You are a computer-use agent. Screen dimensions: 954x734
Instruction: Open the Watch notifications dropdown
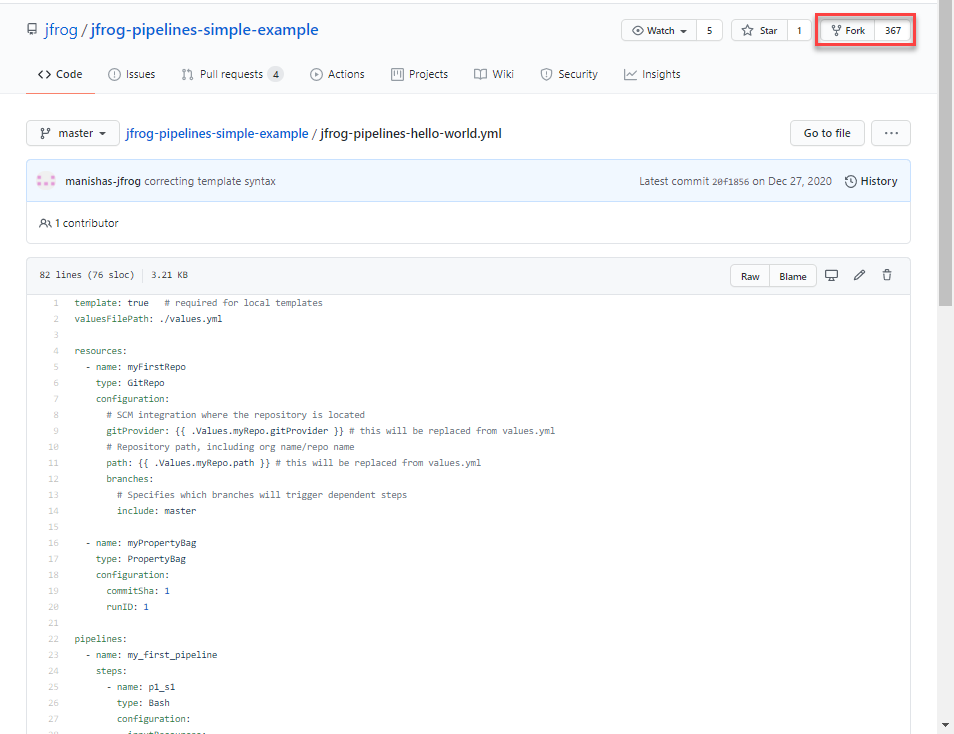coord(659,31)
